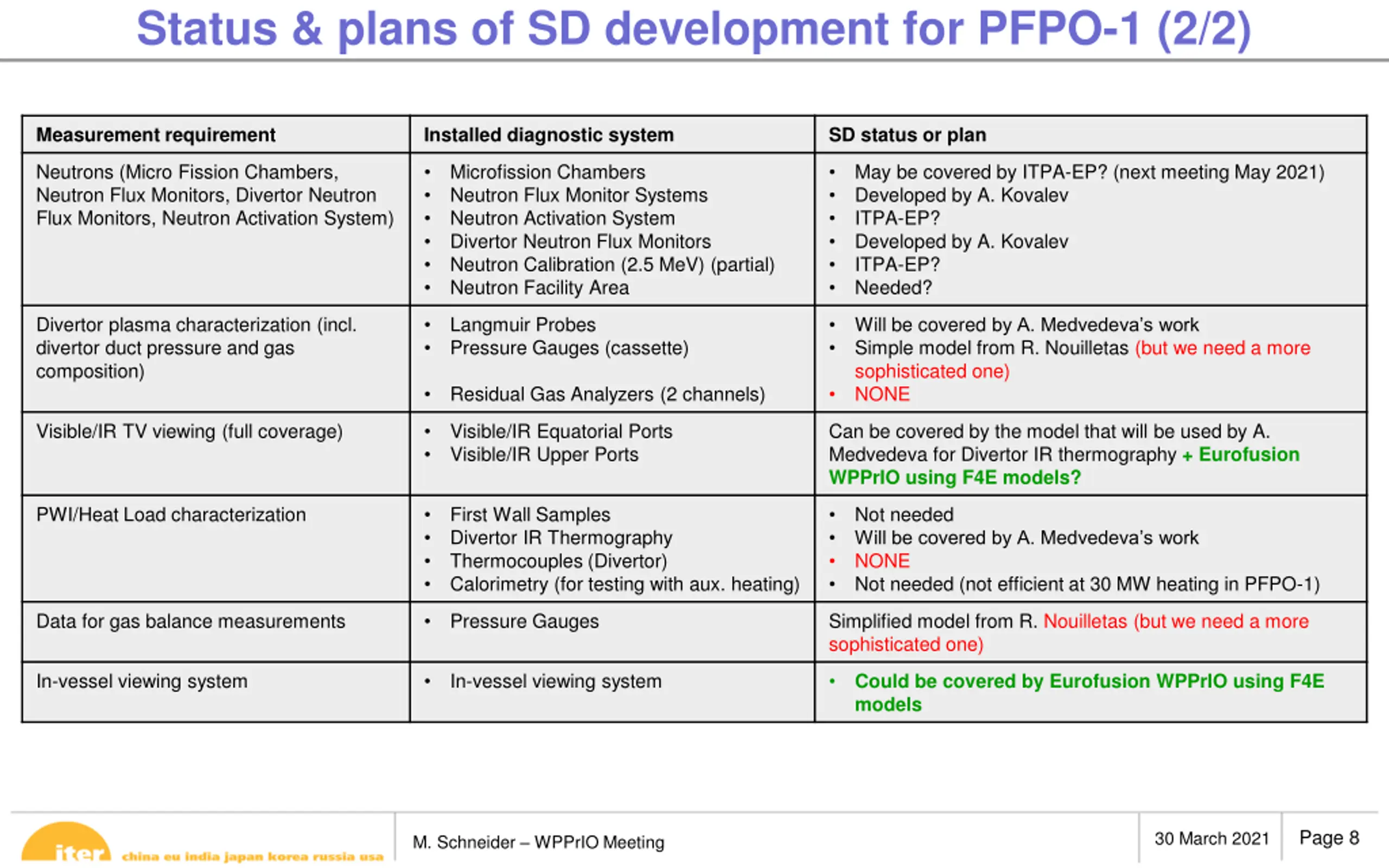This screenshot has width=1389, height=868.
Task: Select 'Neutron Calibration (2.5 MeV) (partial)' line
Action: [612, 265]
